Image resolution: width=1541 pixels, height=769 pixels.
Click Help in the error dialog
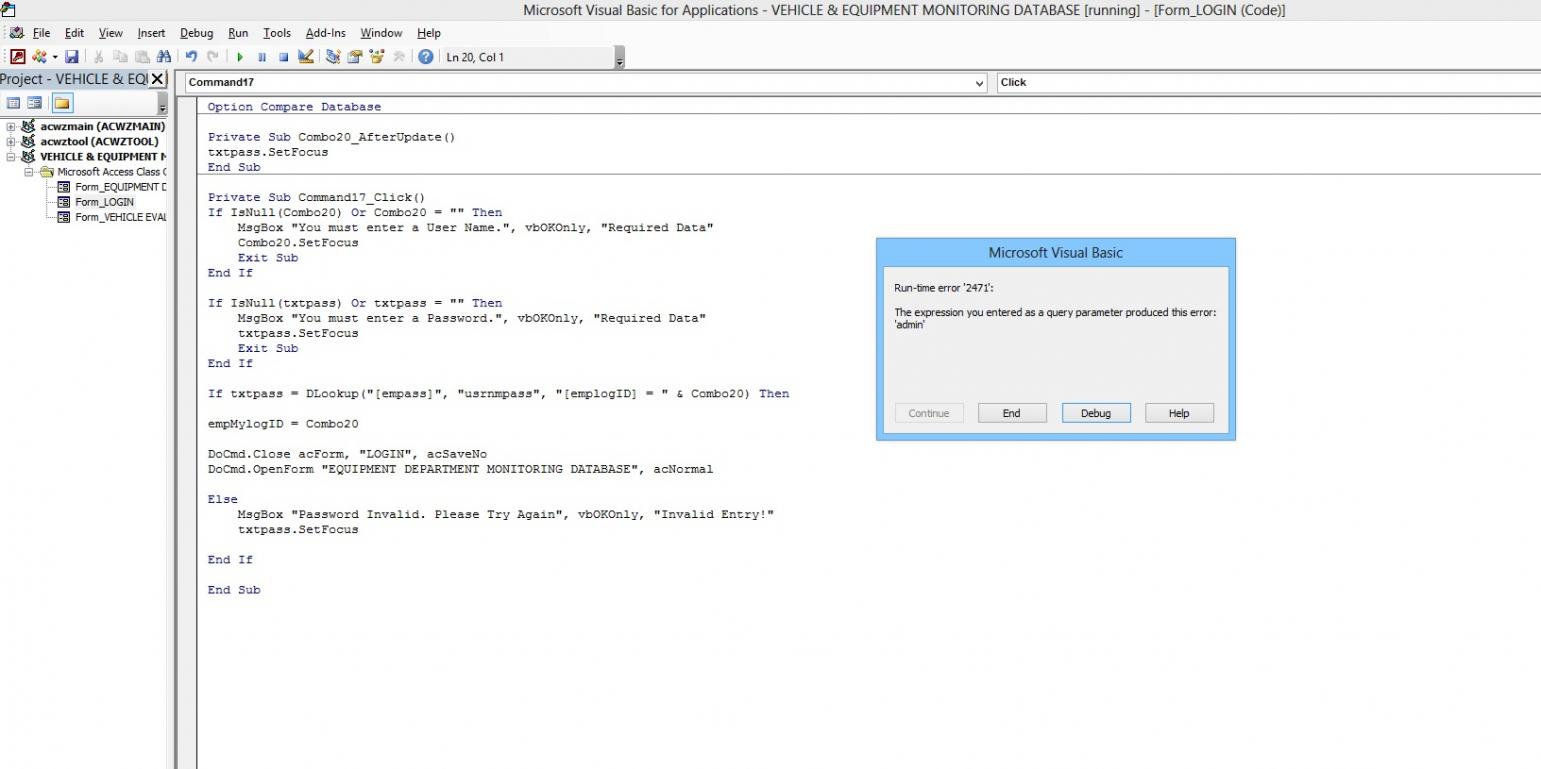[x=1179, y=413]
